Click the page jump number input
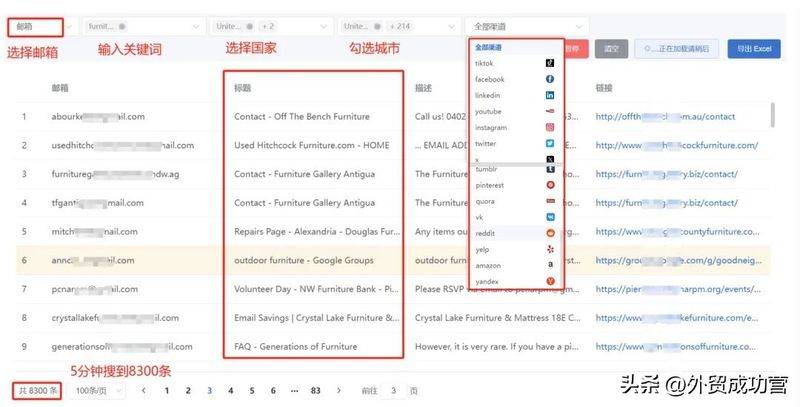 (x=394, y=390)
